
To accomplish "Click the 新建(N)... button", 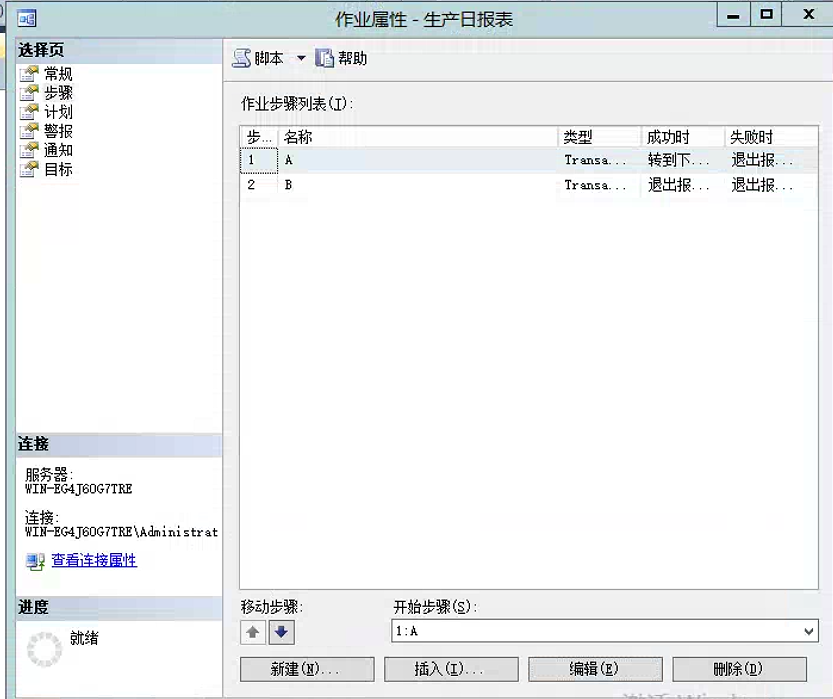I will click(307, 669).
